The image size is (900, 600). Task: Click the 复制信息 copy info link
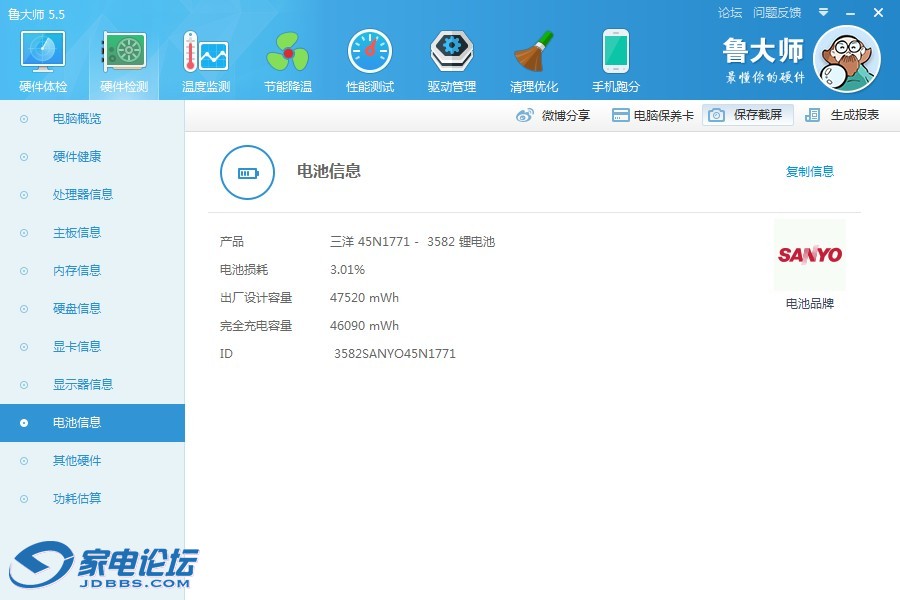click(x=809, y=172)
